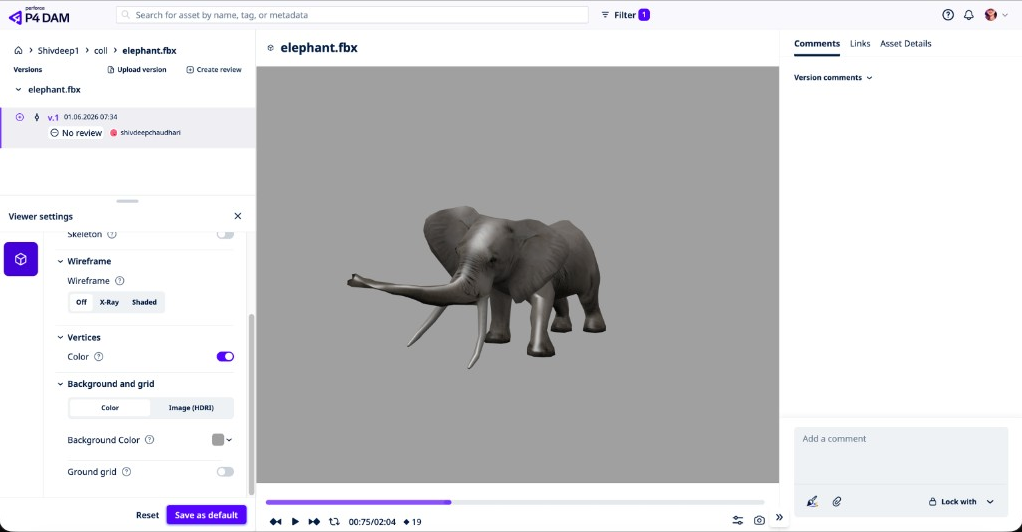
Task: Toggle animation loop icon
Action: [334, 522]
